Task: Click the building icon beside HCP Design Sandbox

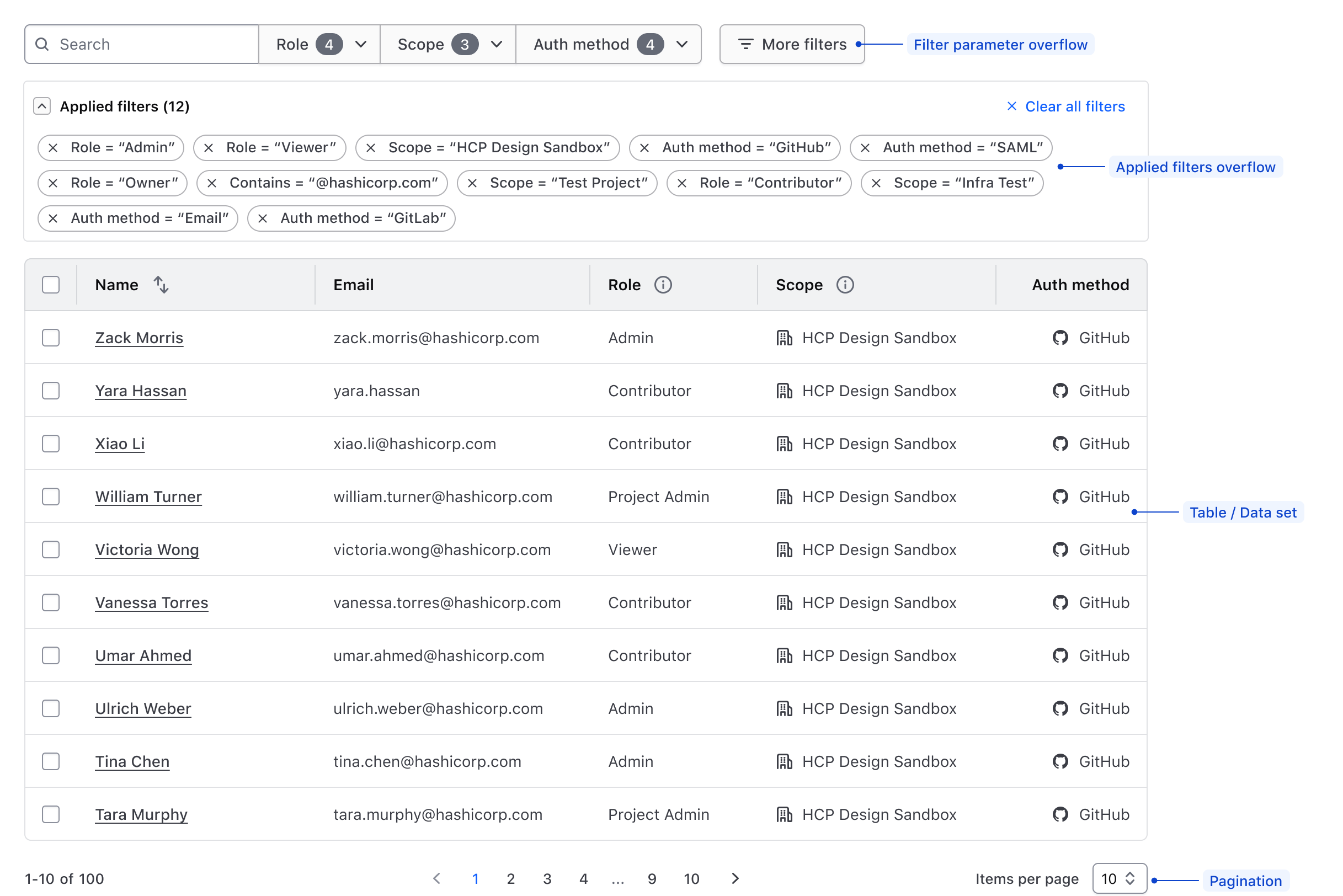Action: pyautogui.click(x=784, y=337)
